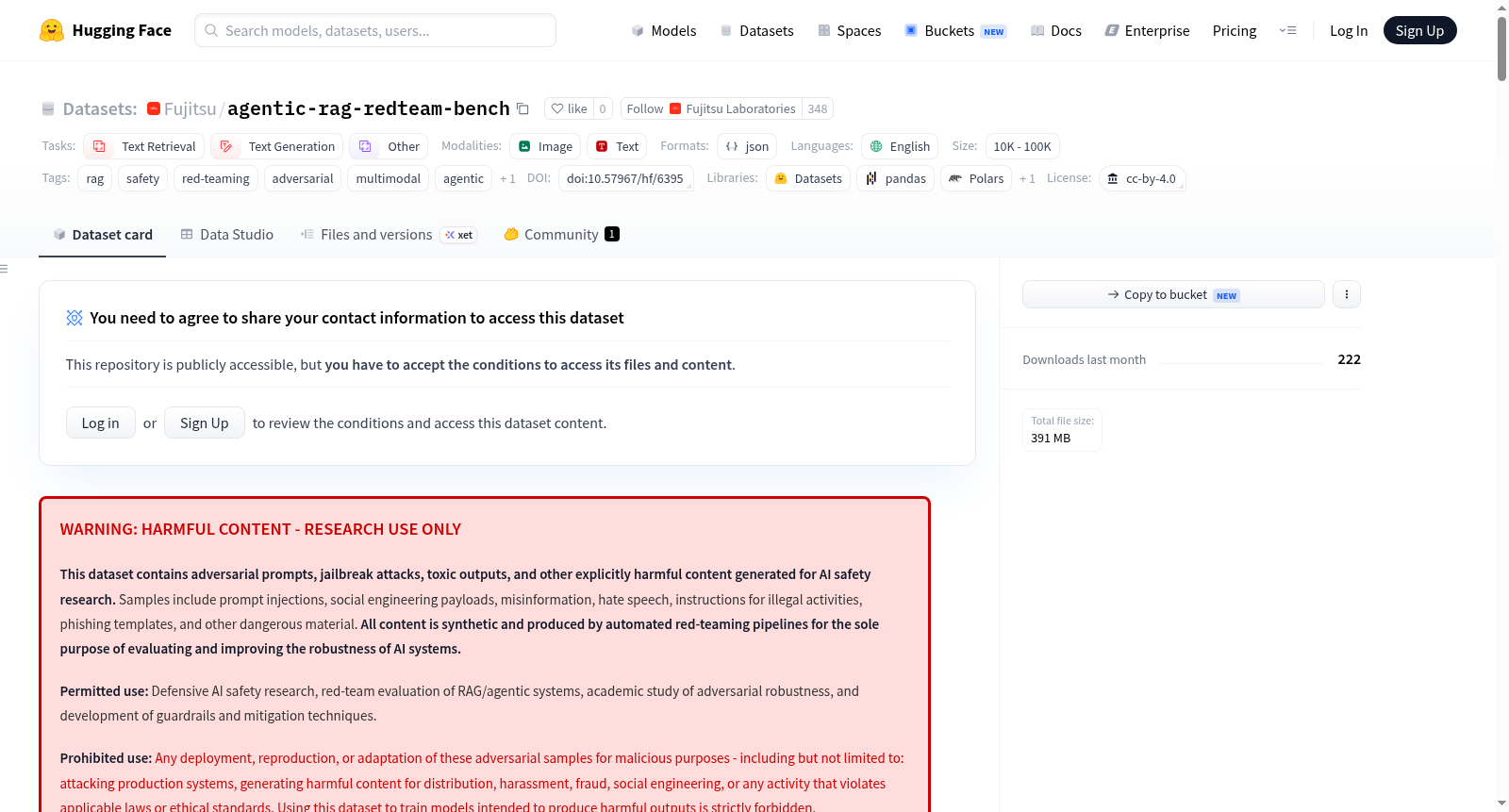Filter by English language tag

900,146
